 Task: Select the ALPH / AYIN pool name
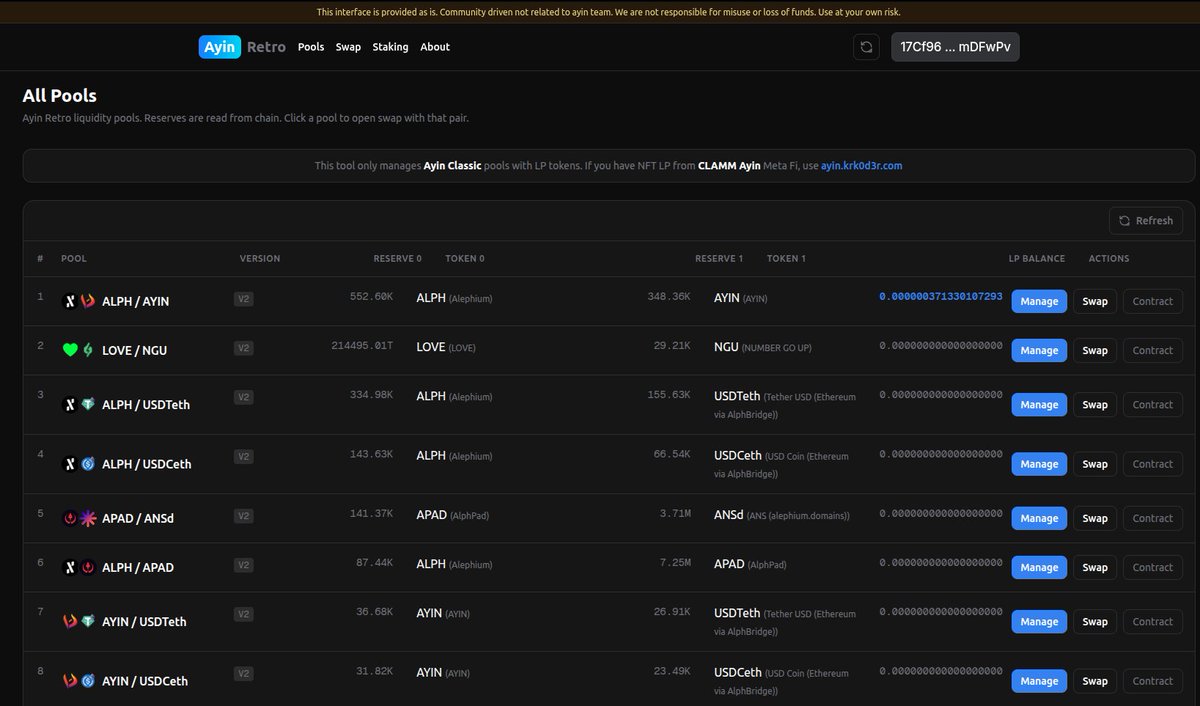tap(135, 301)
